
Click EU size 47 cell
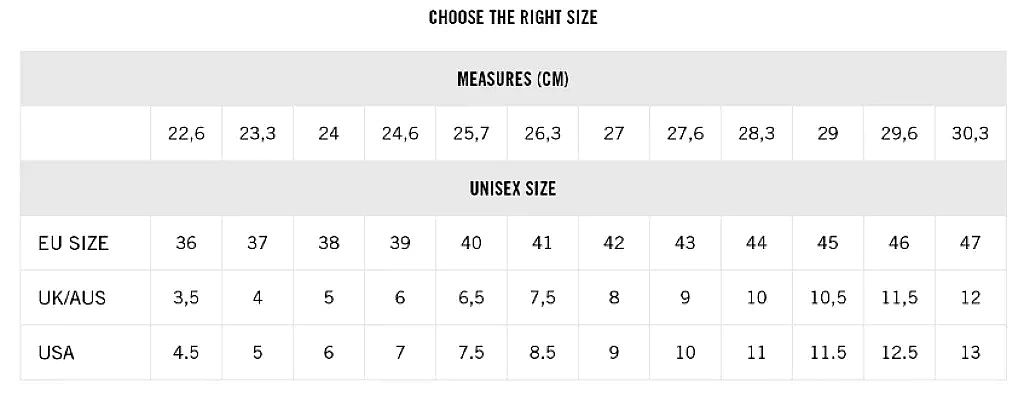pos(970,243)
